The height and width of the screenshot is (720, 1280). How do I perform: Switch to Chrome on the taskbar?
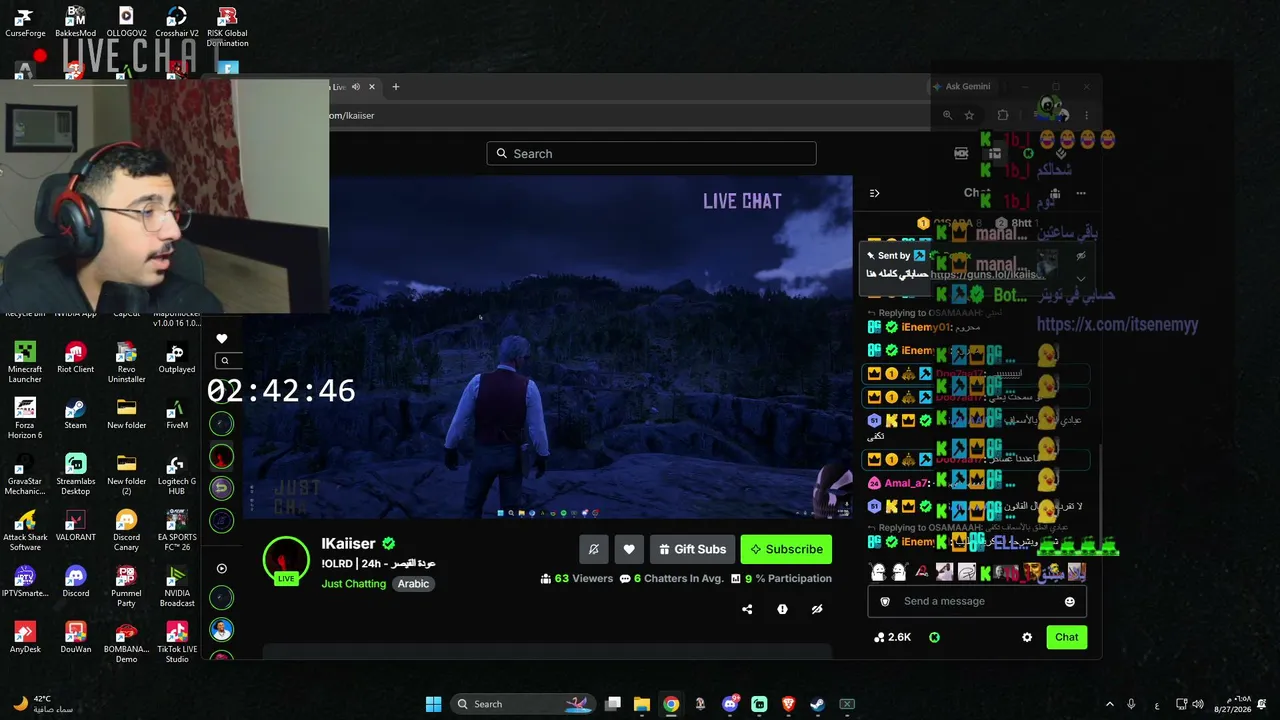click(x=671, y=704)
